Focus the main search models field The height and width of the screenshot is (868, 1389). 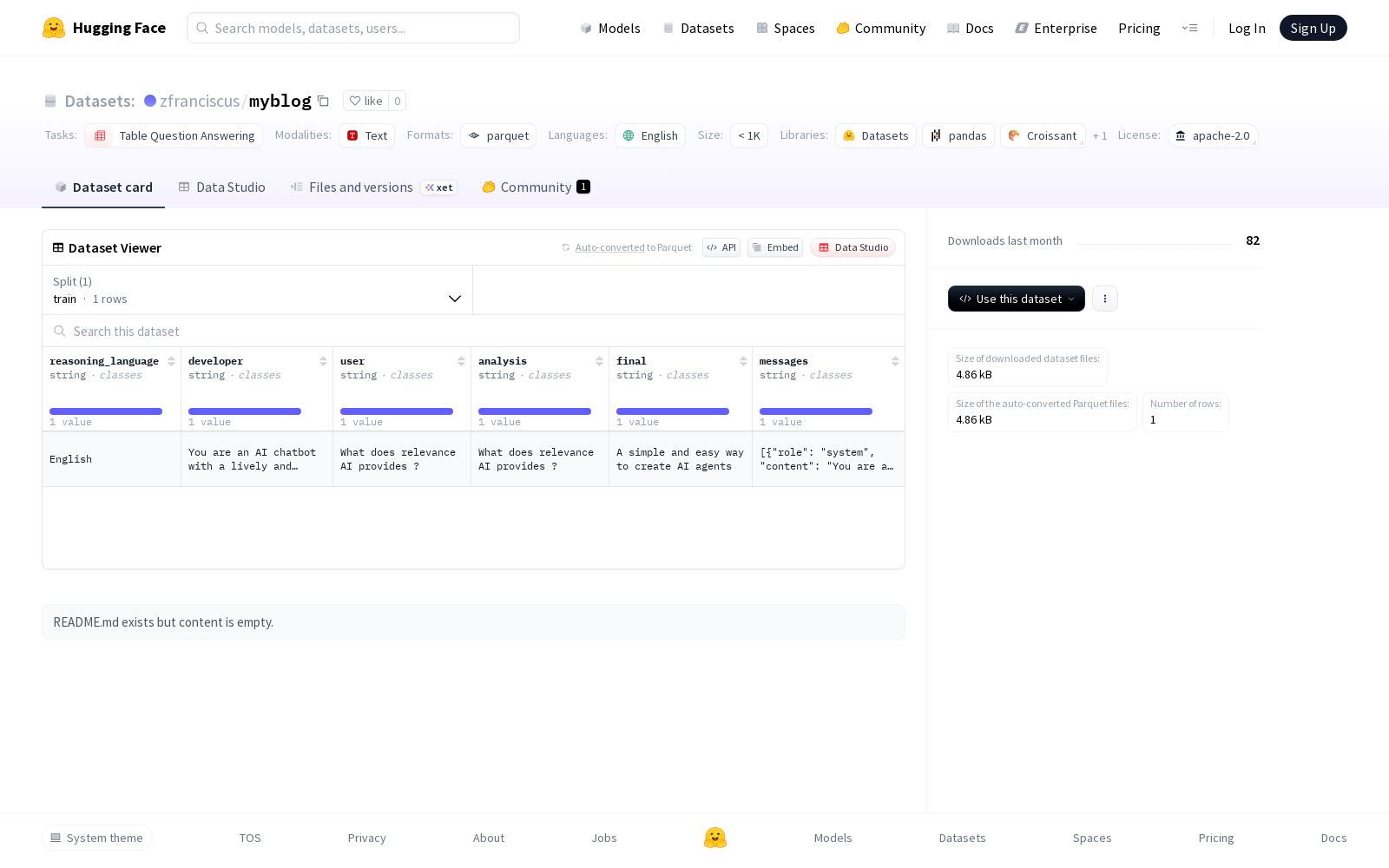coord(353,28)
